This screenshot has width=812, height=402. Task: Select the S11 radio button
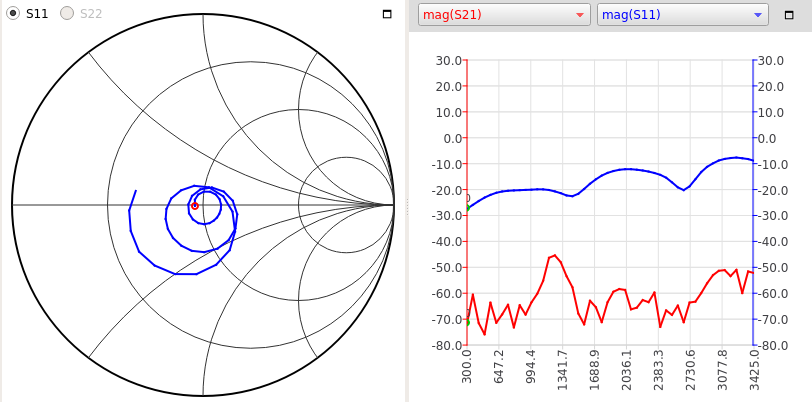coord(13,13)
